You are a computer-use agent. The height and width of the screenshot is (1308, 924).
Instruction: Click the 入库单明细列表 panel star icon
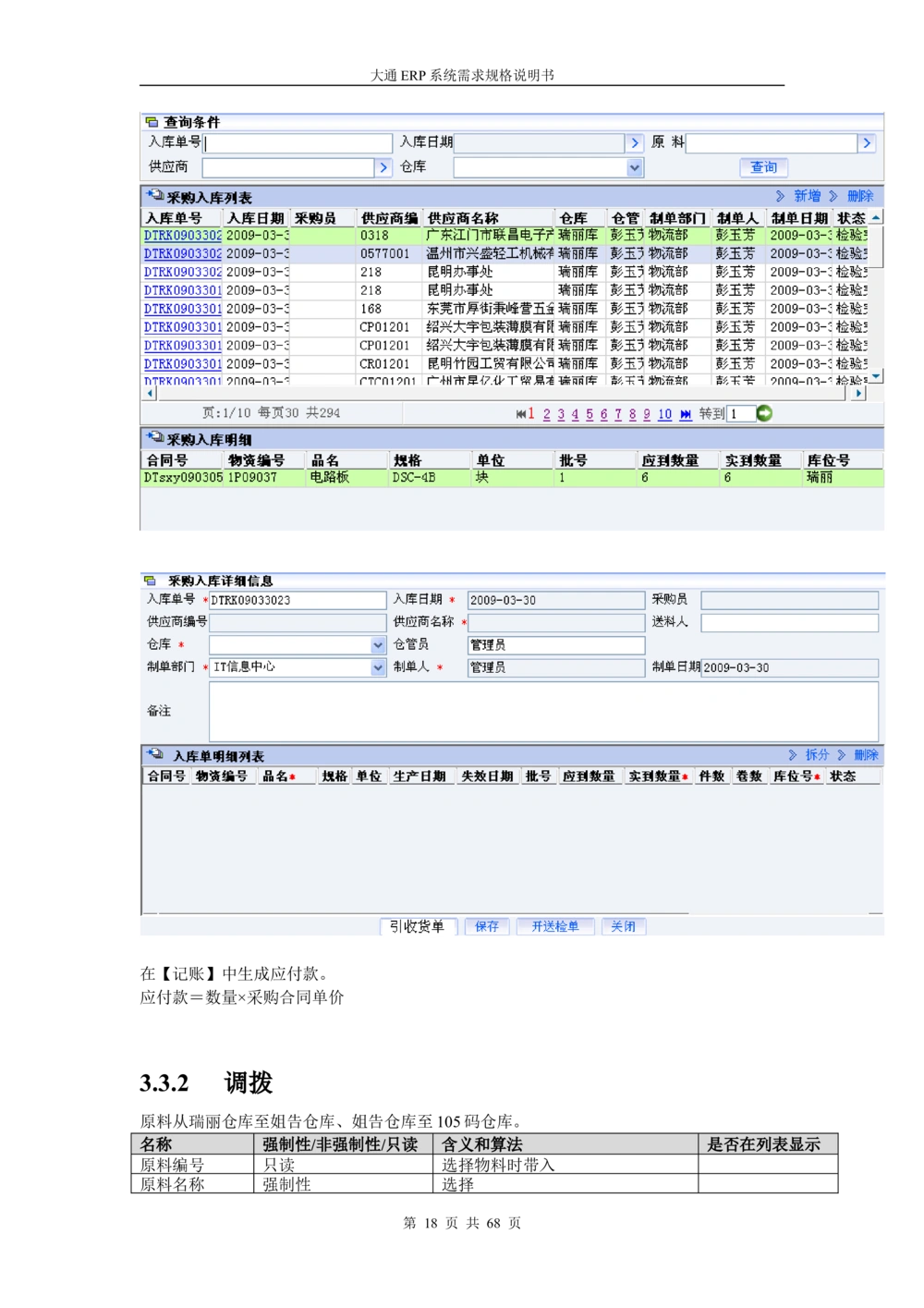click(152, 753)
